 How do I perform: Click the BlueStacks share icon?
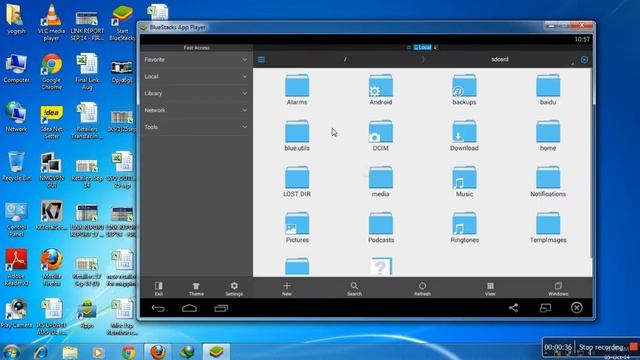point(513,308)
